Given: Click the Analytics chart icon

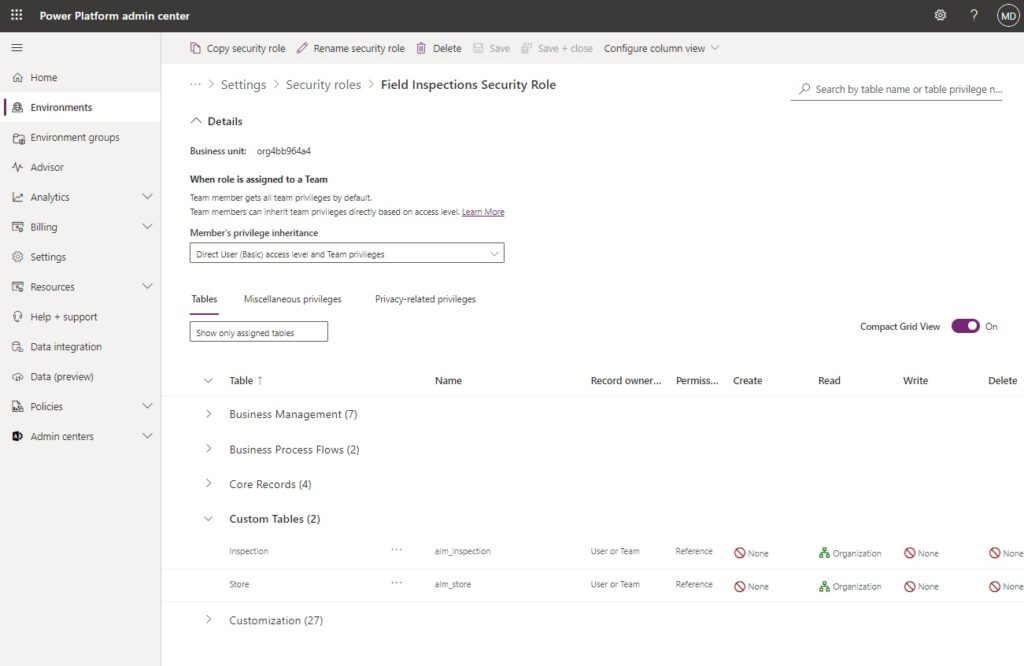Looking at the screenshot, I should (18, 197).
